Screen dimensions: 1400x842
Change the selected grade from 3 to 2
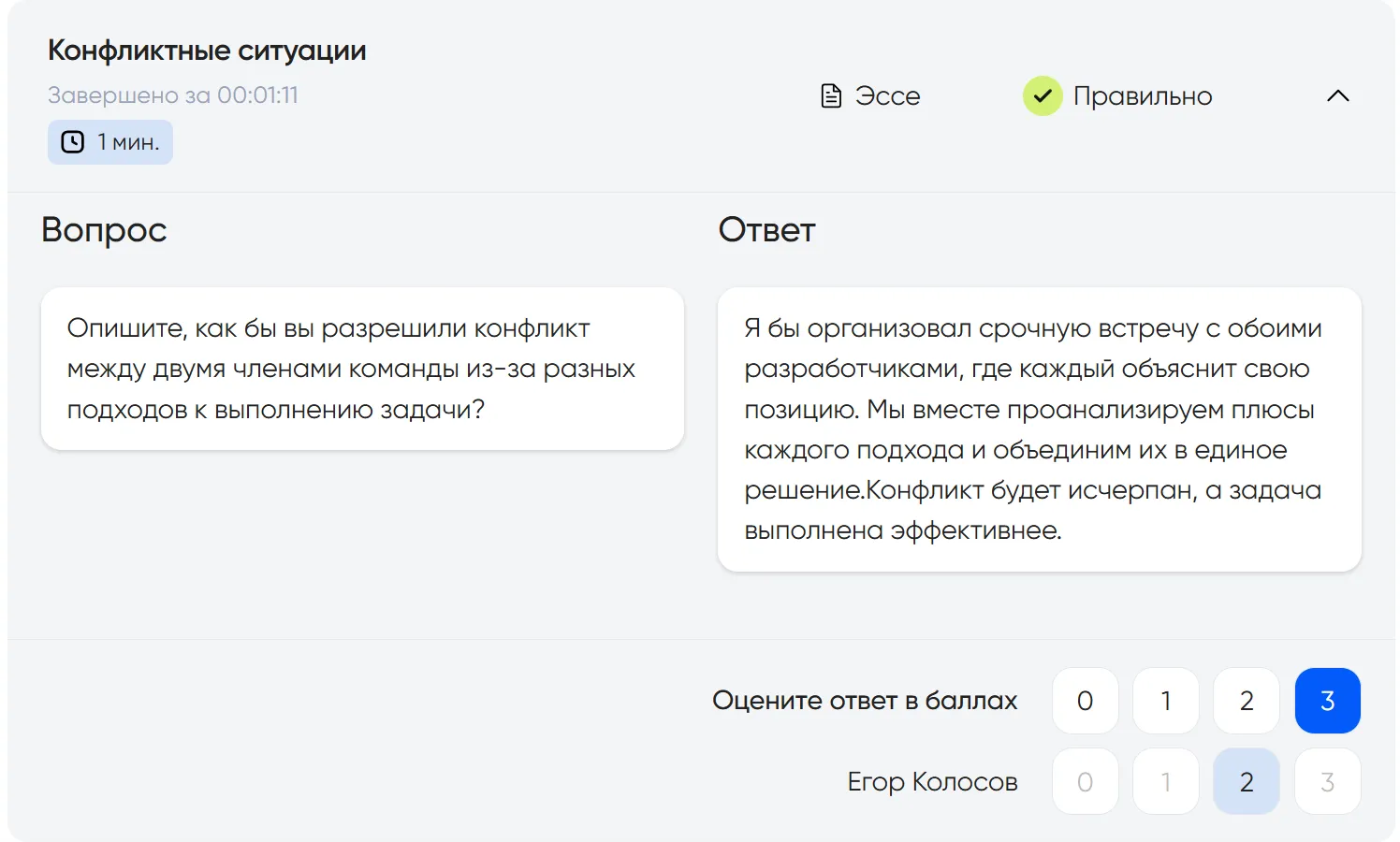1246,700
